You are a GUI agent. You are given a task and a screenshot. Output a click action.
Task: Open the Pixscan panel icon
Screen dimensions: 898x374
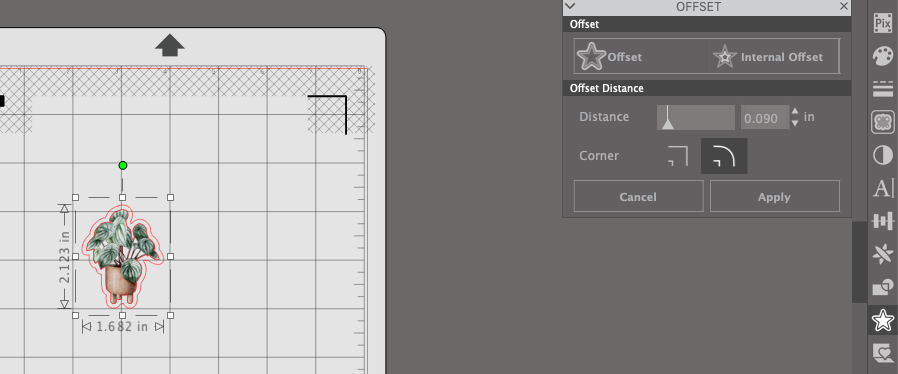pos(883,23)
